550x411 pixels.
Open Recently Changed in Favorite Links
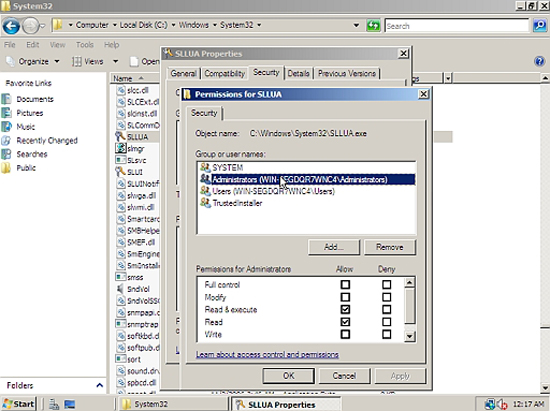click(x=47, y=140)
